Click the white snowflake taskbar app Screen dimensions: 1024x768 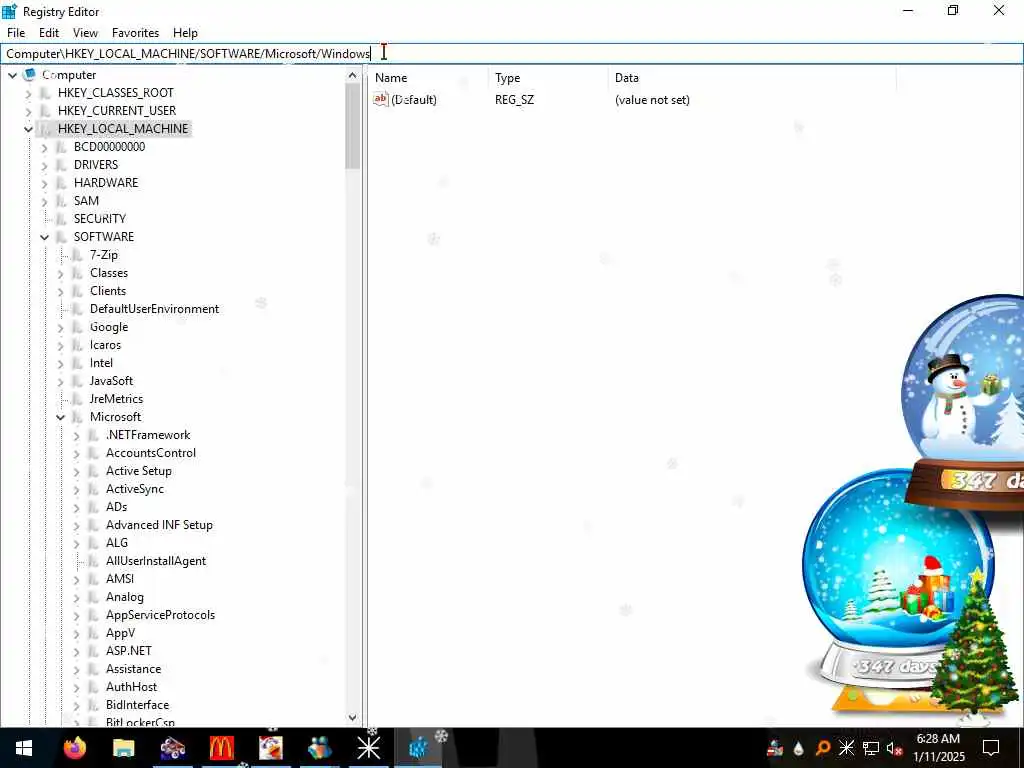point(368,748)
